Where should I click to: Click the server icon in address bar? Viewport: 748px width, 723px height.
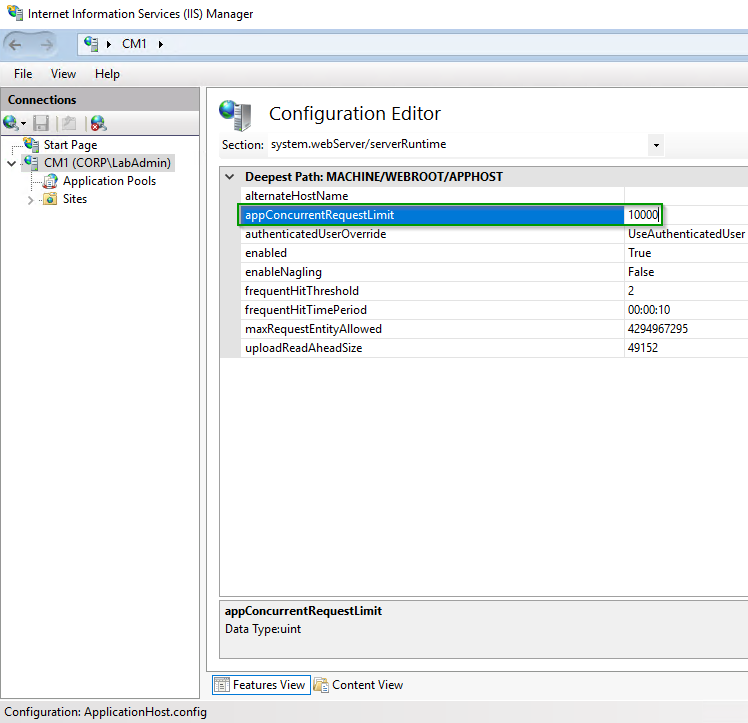click(x=91, y=44)
